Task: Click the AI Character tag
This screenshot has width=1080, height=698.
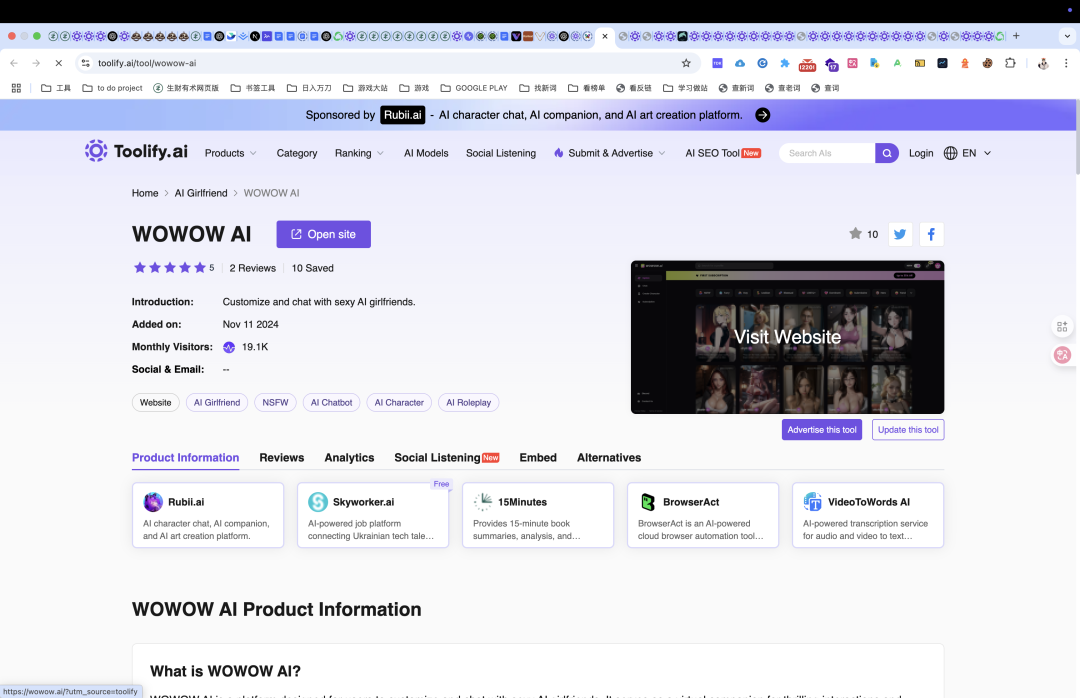Action: (x=399, y=402)
